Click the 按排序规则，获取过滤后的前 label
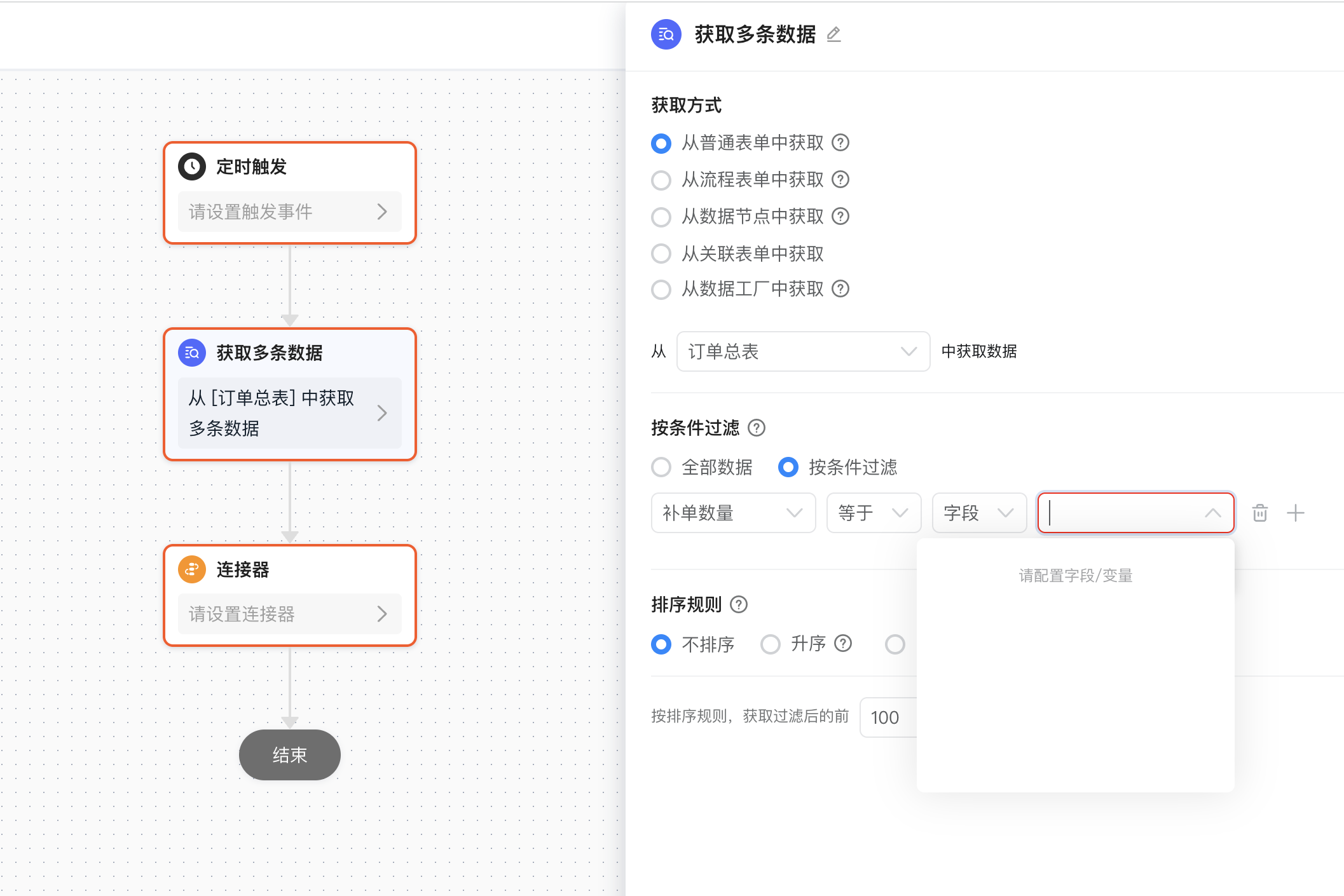This screenshot has width=1344, height=896. tap(750, 717)
